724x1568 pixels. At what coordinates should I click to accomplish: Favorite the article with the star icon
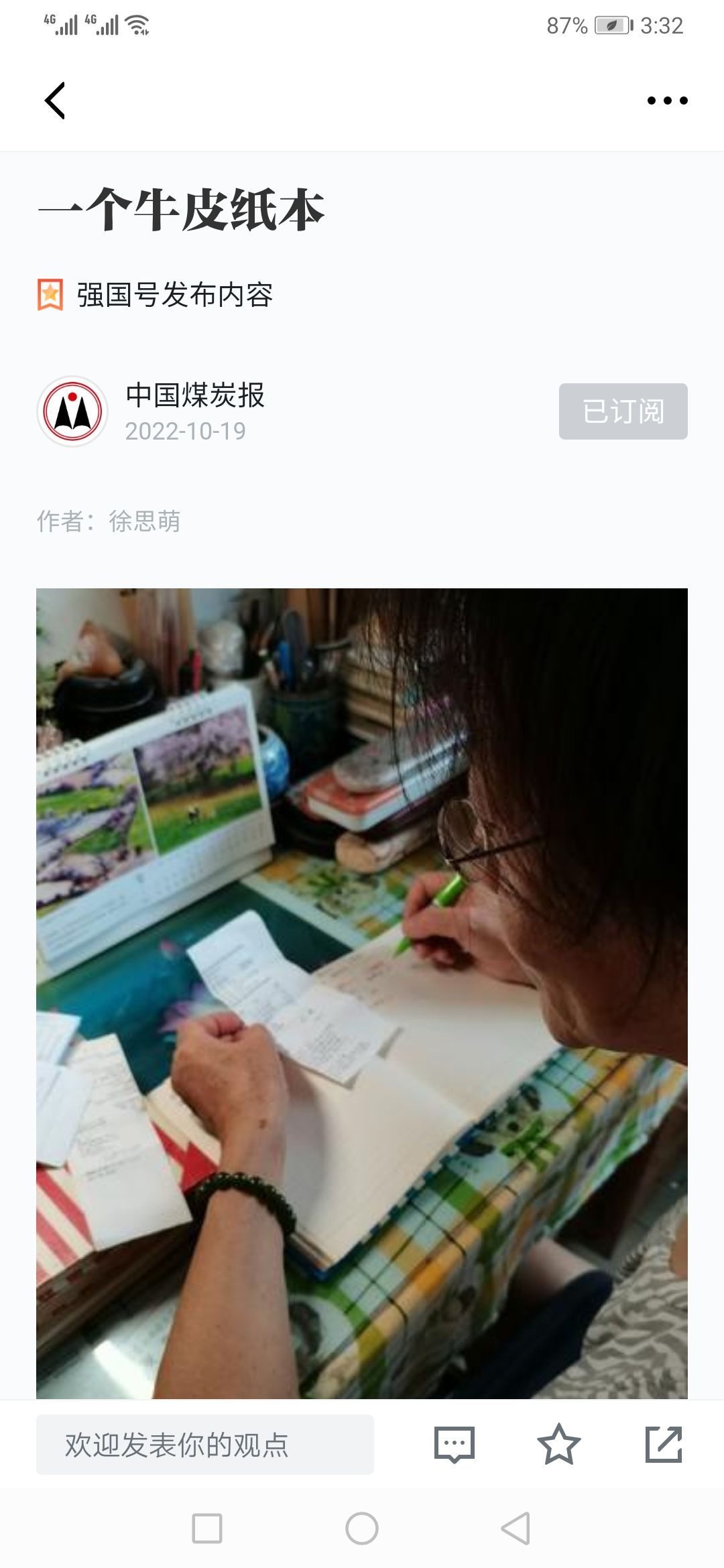(x=558, y=1445)
